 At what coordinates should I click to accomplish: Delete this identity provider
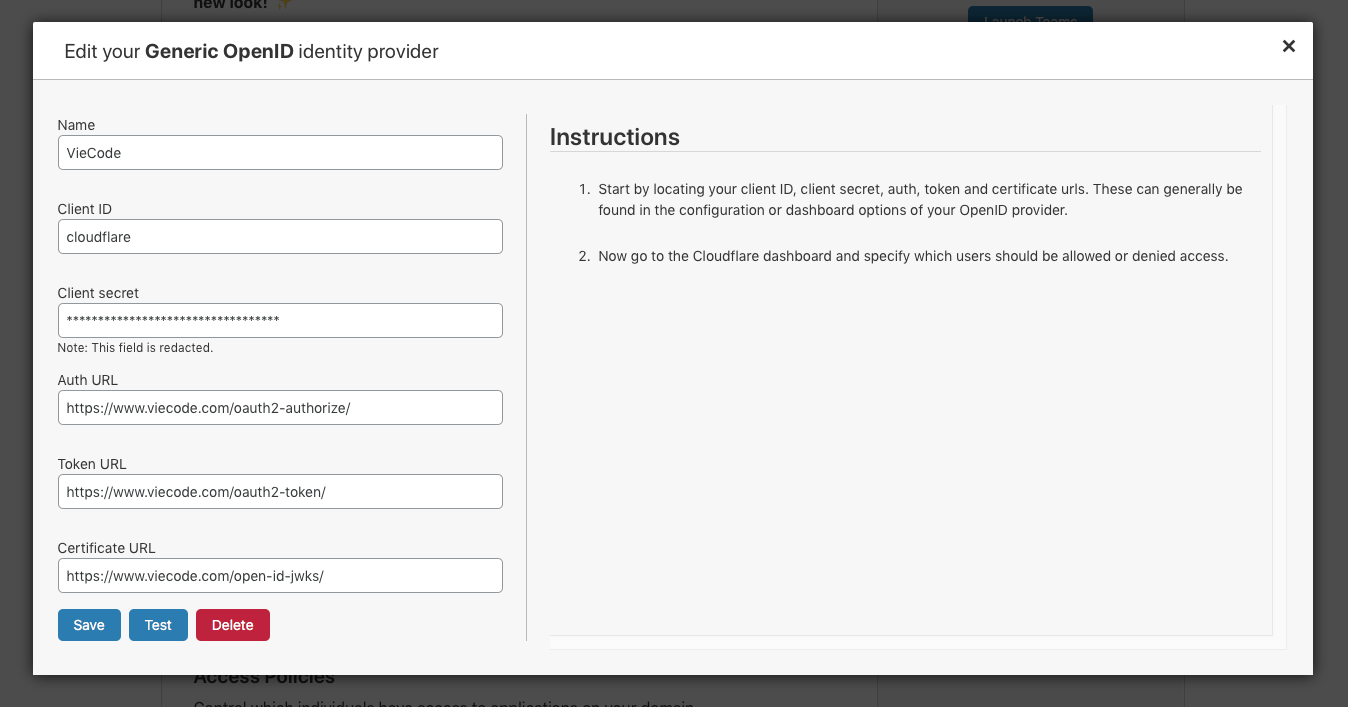[232, 625]
